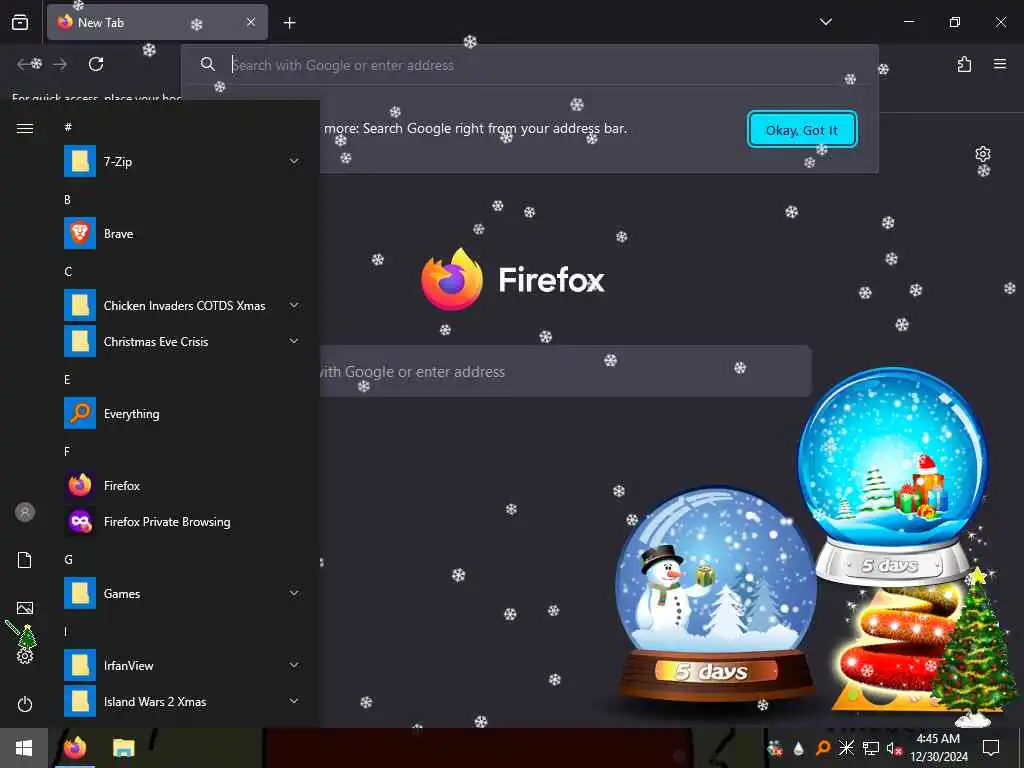Open Documents from Start menu sidebar
The width and height of the screenshot is (1024, 768).
[25, 560]
